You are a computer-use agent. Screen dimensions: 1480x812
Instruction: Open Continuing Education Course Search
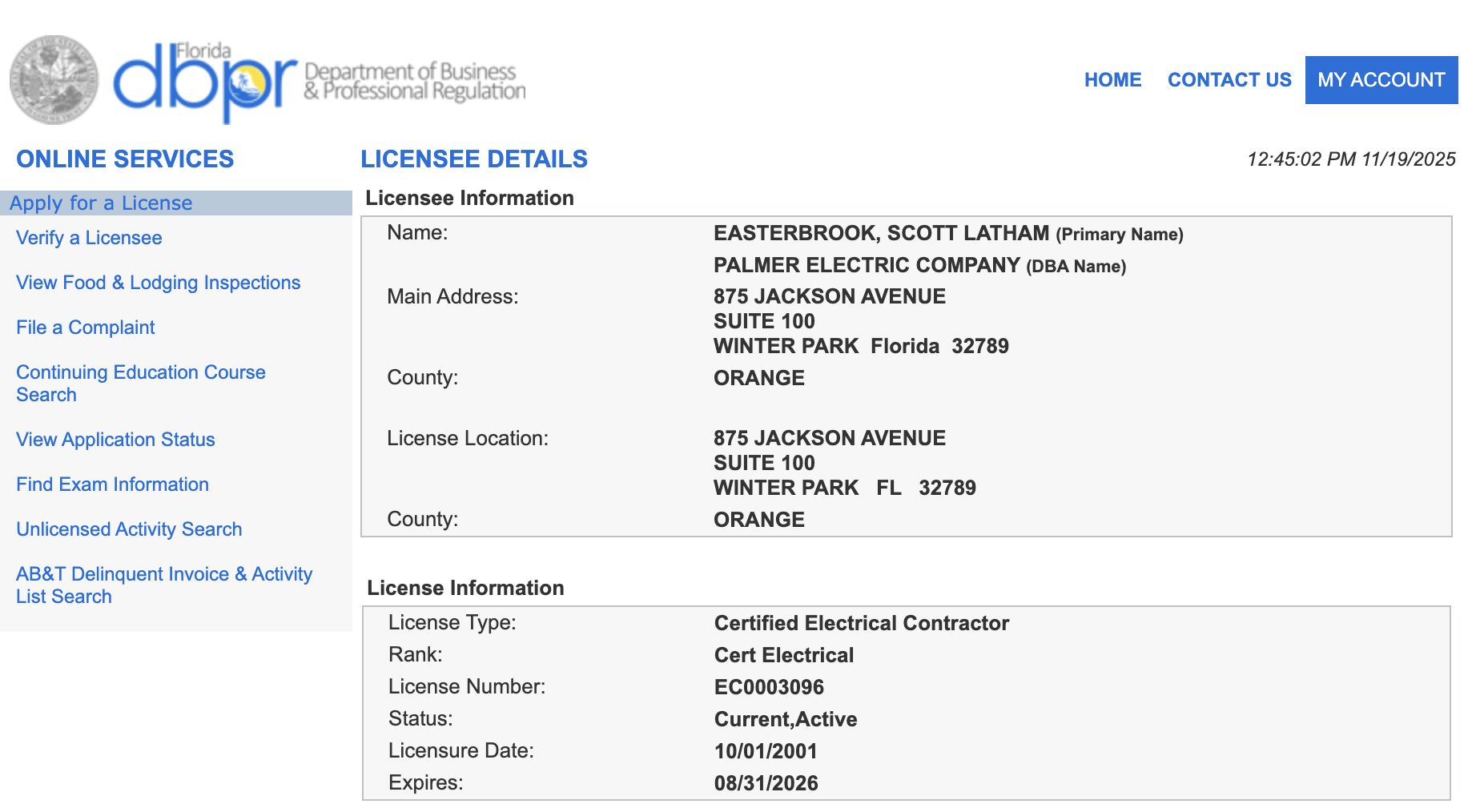140,383
